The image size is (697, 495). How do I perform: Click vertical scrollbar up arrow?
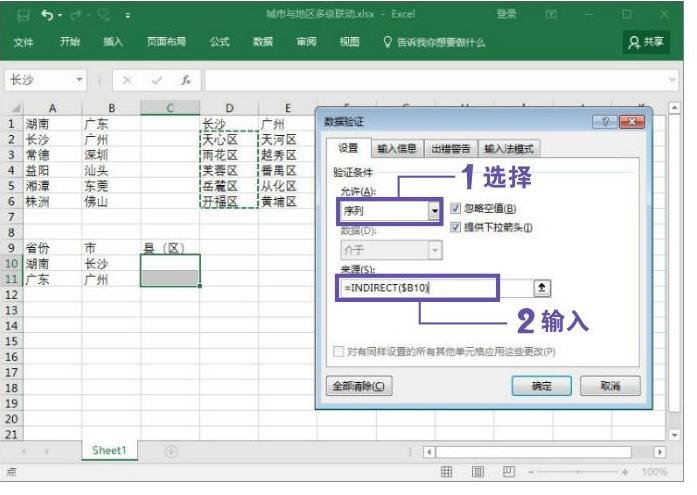point(674,108)
